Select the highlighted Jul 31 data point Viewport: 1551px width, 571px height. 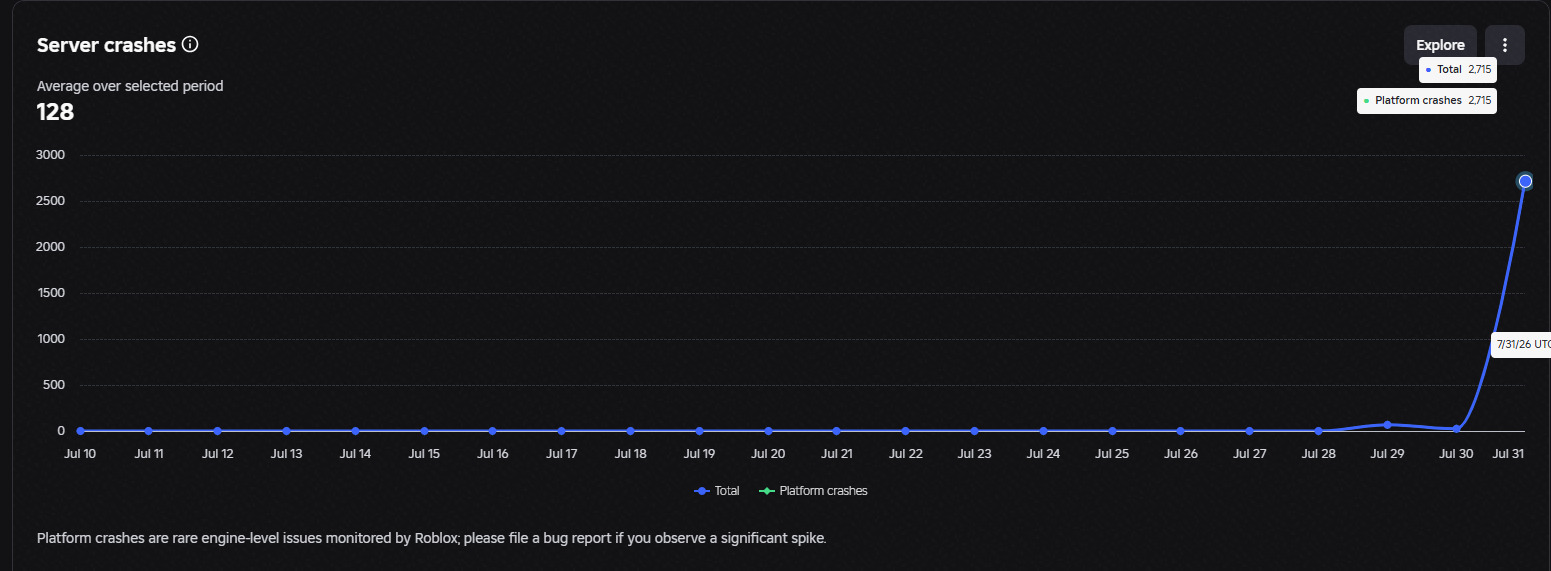click(x=1525, y=181)
